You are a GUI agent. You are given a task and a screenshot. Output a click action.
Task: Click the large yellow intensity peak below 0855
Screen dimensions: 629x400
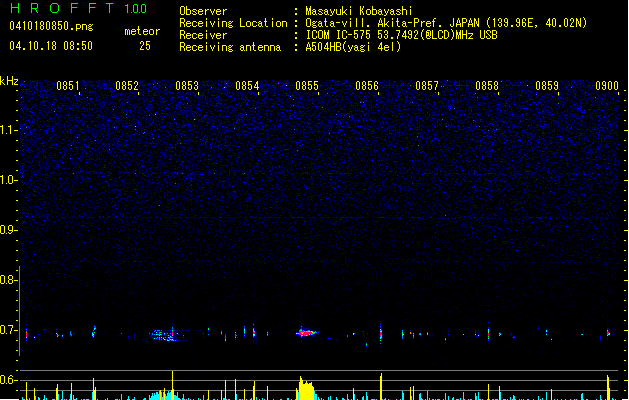click(x=306, y=388)
